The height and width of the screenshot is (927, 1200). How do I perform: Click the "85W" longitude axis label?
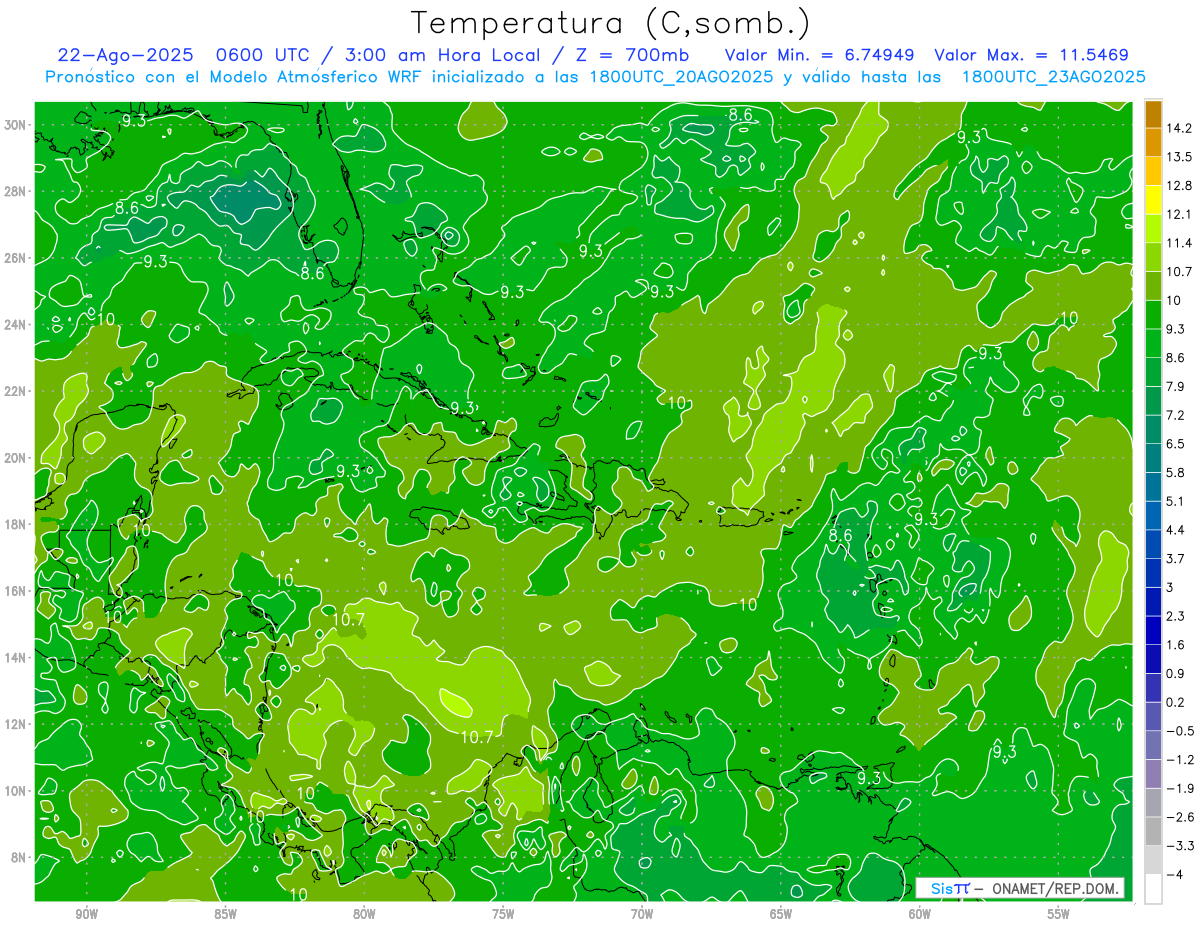225,913
